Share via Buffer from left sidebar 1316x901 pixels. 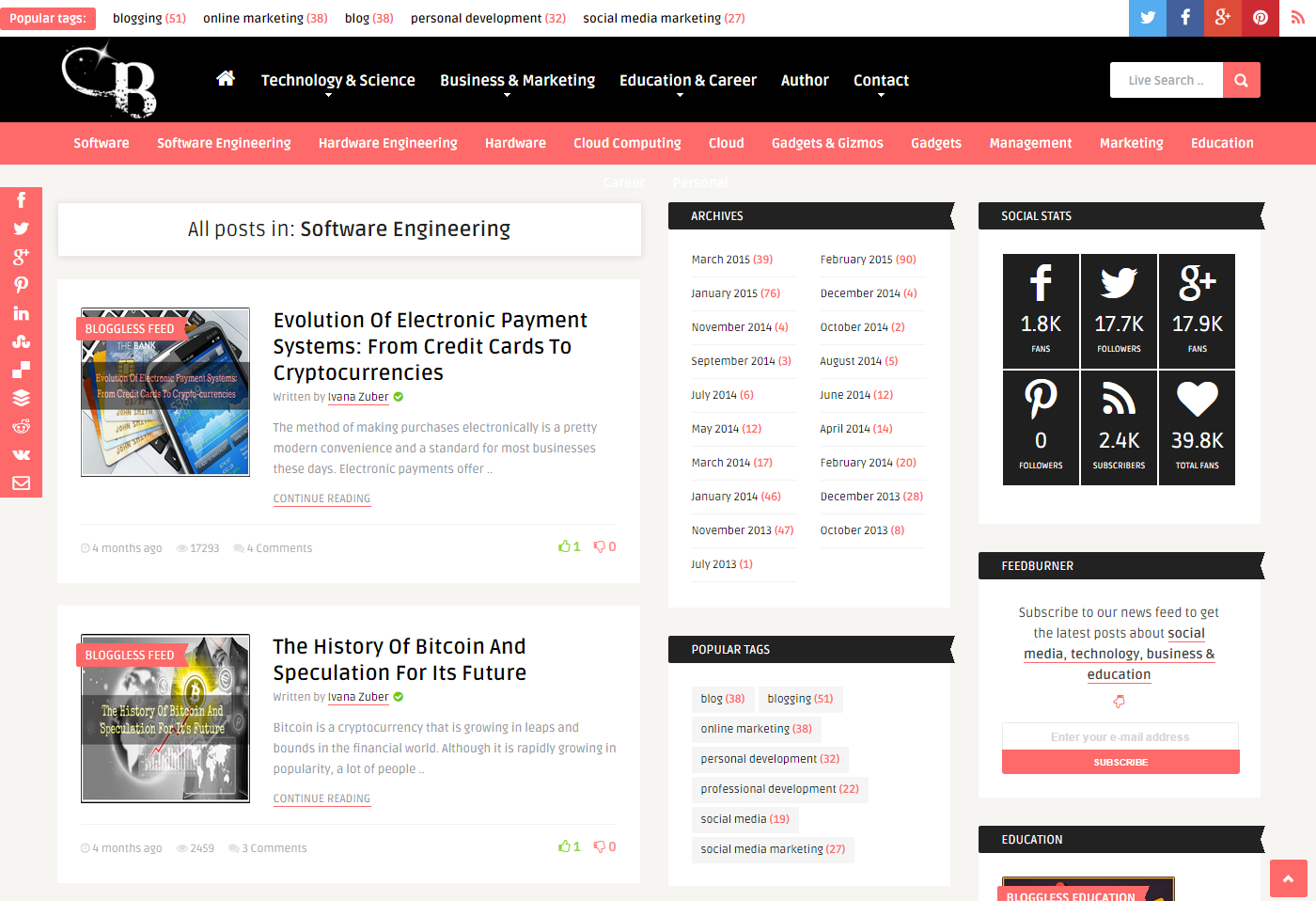(21, 398)
